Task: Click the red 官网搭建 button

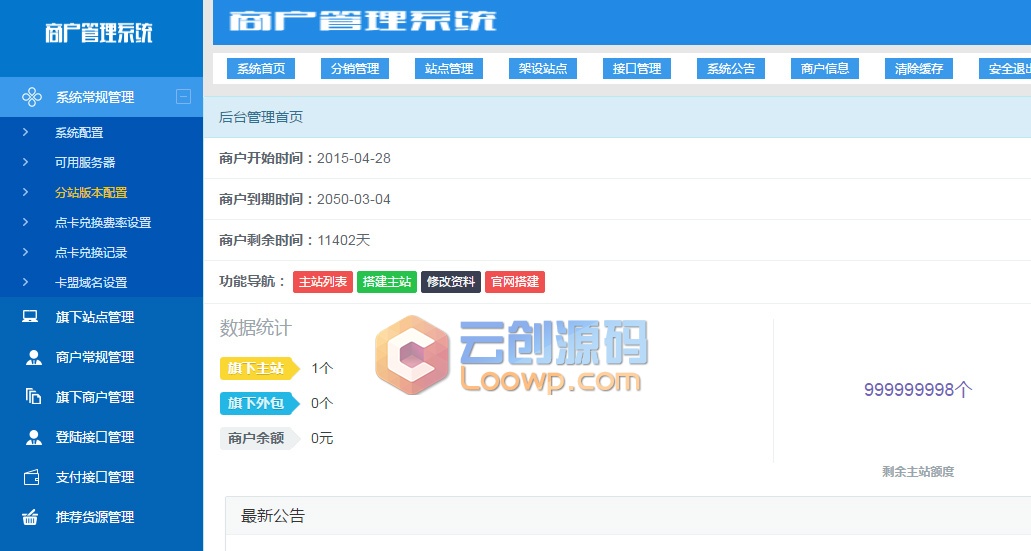Action: pyautogui.click(x=515, y=282)
